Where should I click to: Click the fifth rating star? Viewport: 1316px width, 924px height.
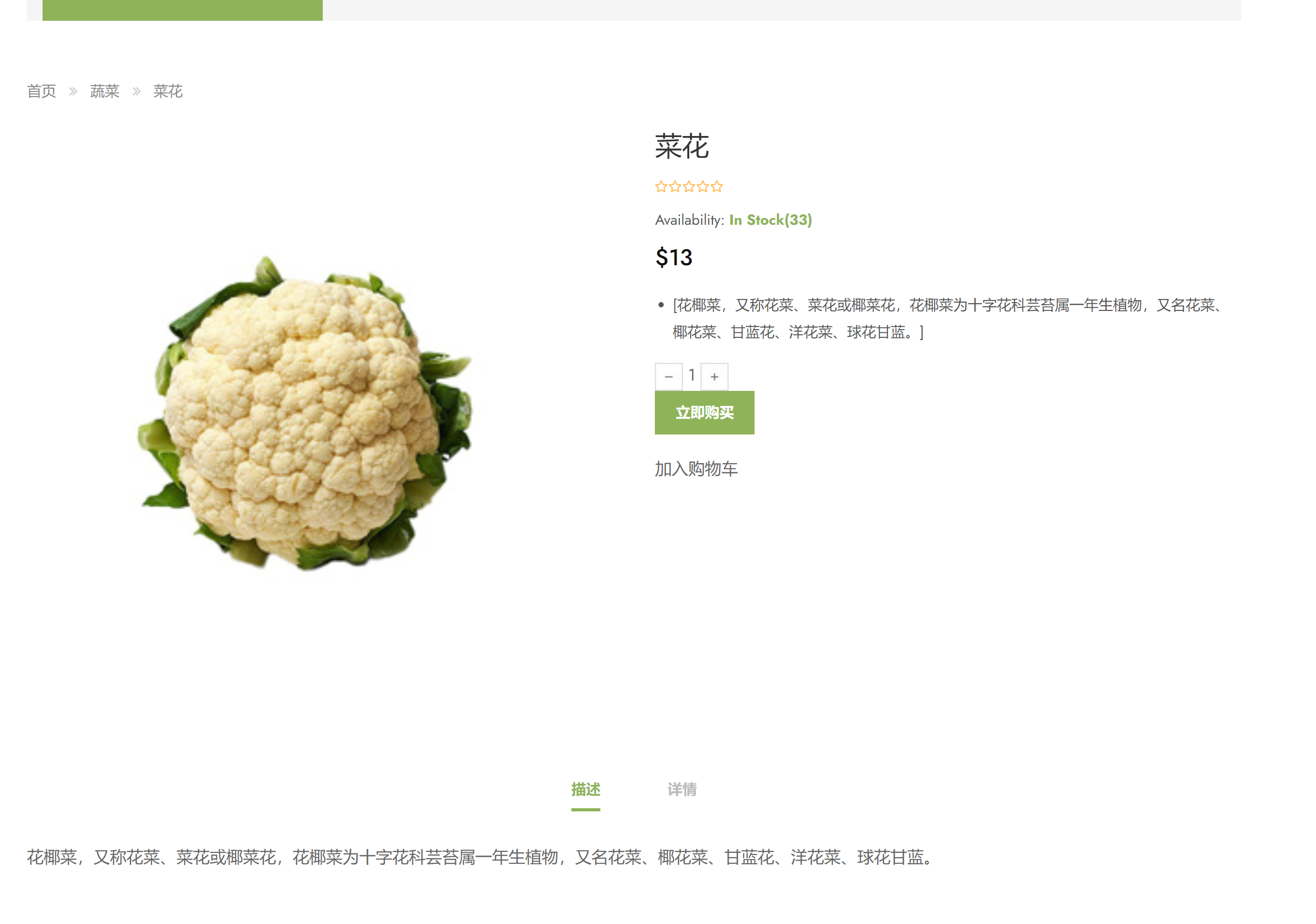click(717, 186)
